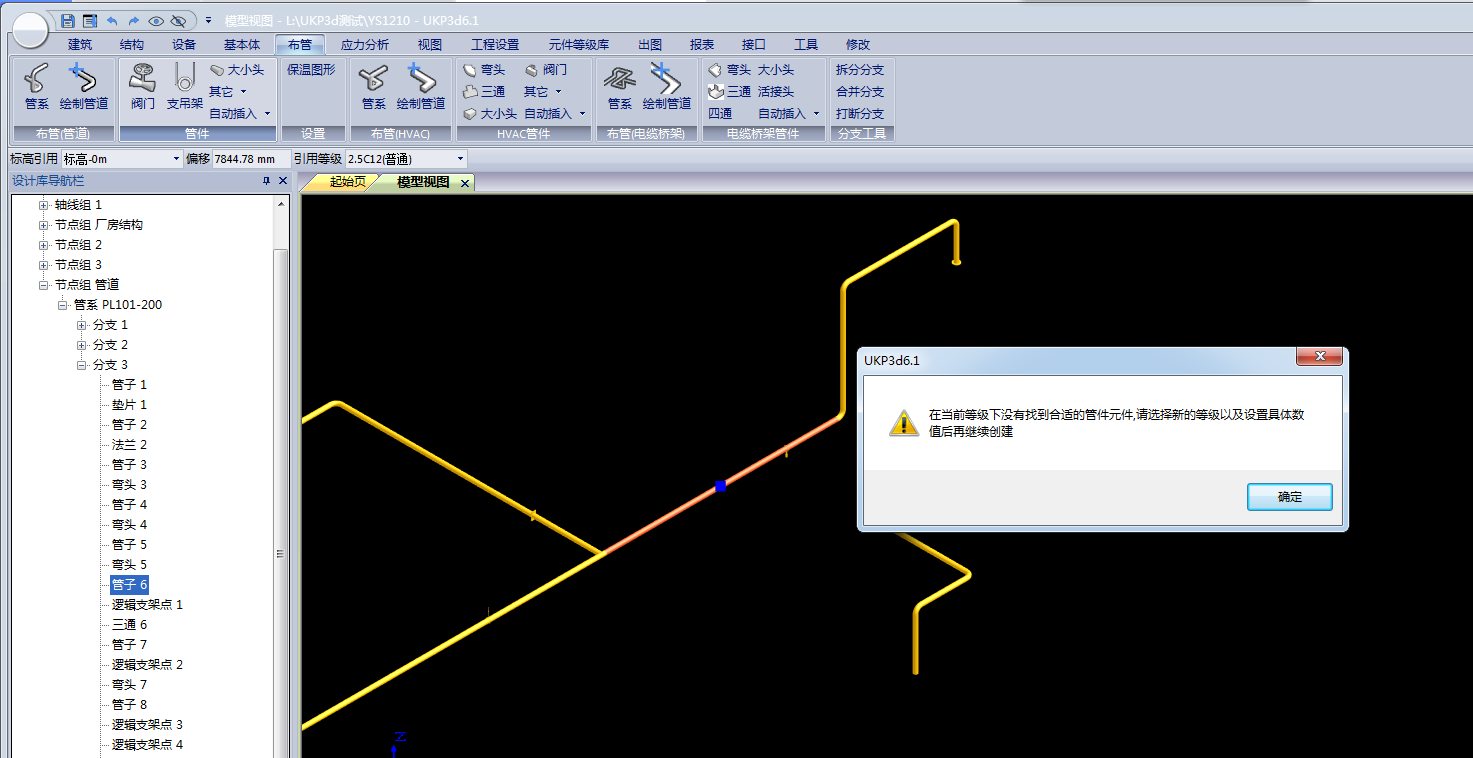Click the crossed-out eye hide icon
Screen dimensions: 1473x758
click(x=179, y=20)
